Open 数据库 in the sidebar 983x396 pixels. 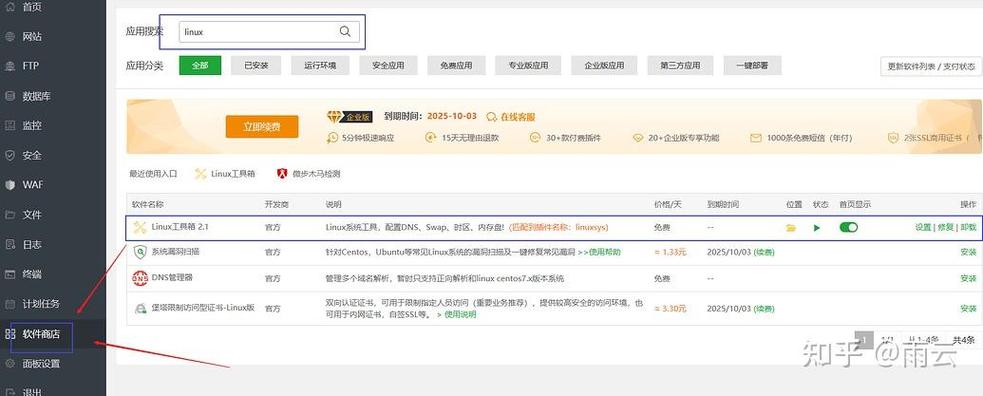point(37,96)
